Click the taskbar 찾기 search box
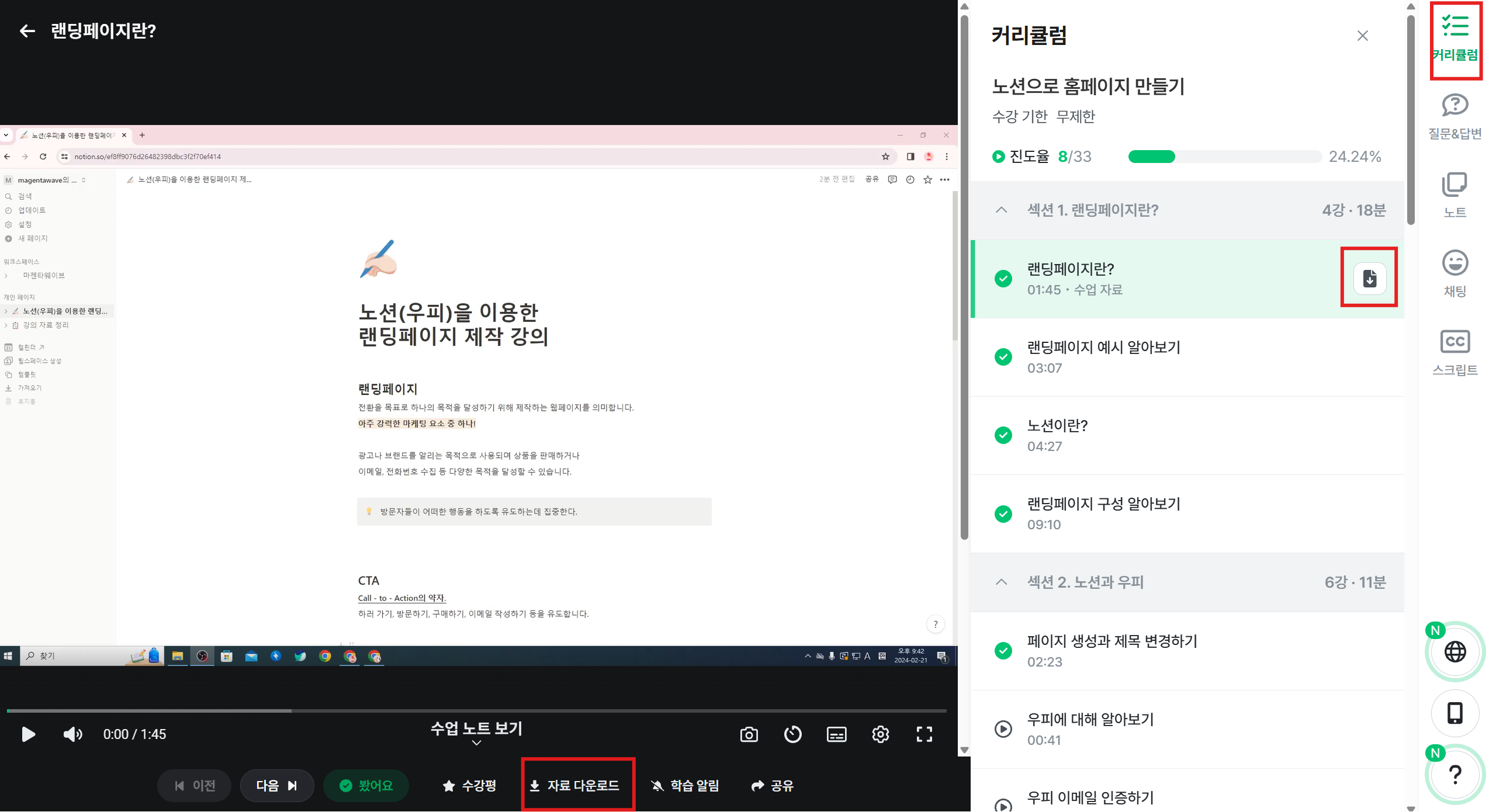Screen dimensions: 1489x812 (x=91, y=656)
